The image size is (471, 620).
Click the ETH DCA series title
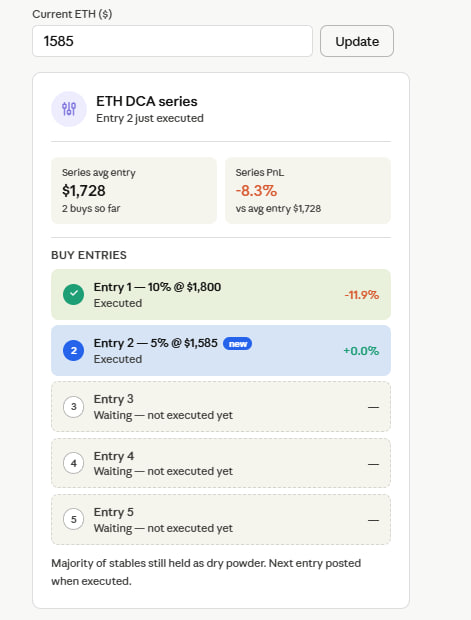point(147,102)
